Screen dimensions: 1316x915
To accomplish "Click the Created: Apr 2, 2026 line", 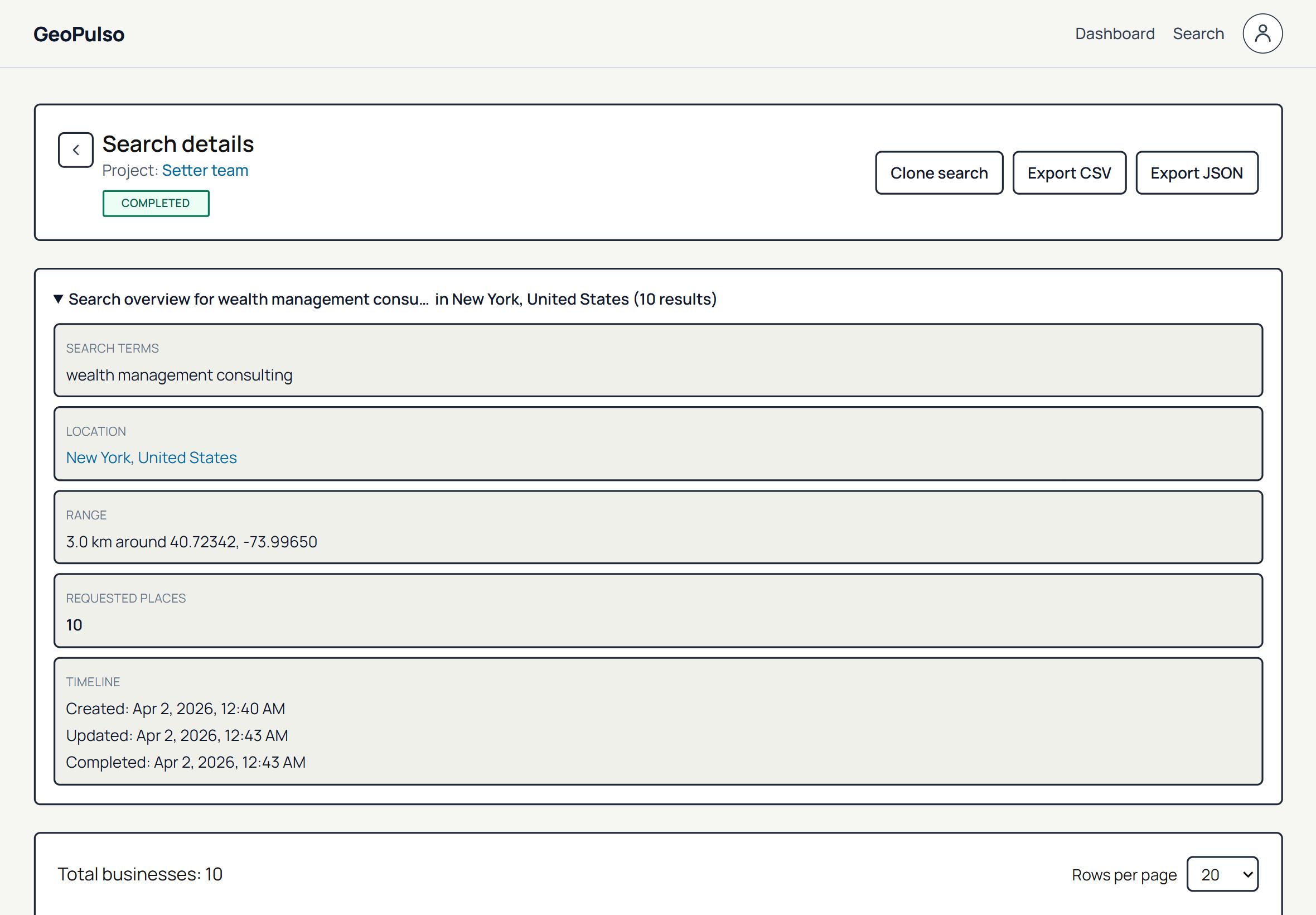I will coord(175,709).
